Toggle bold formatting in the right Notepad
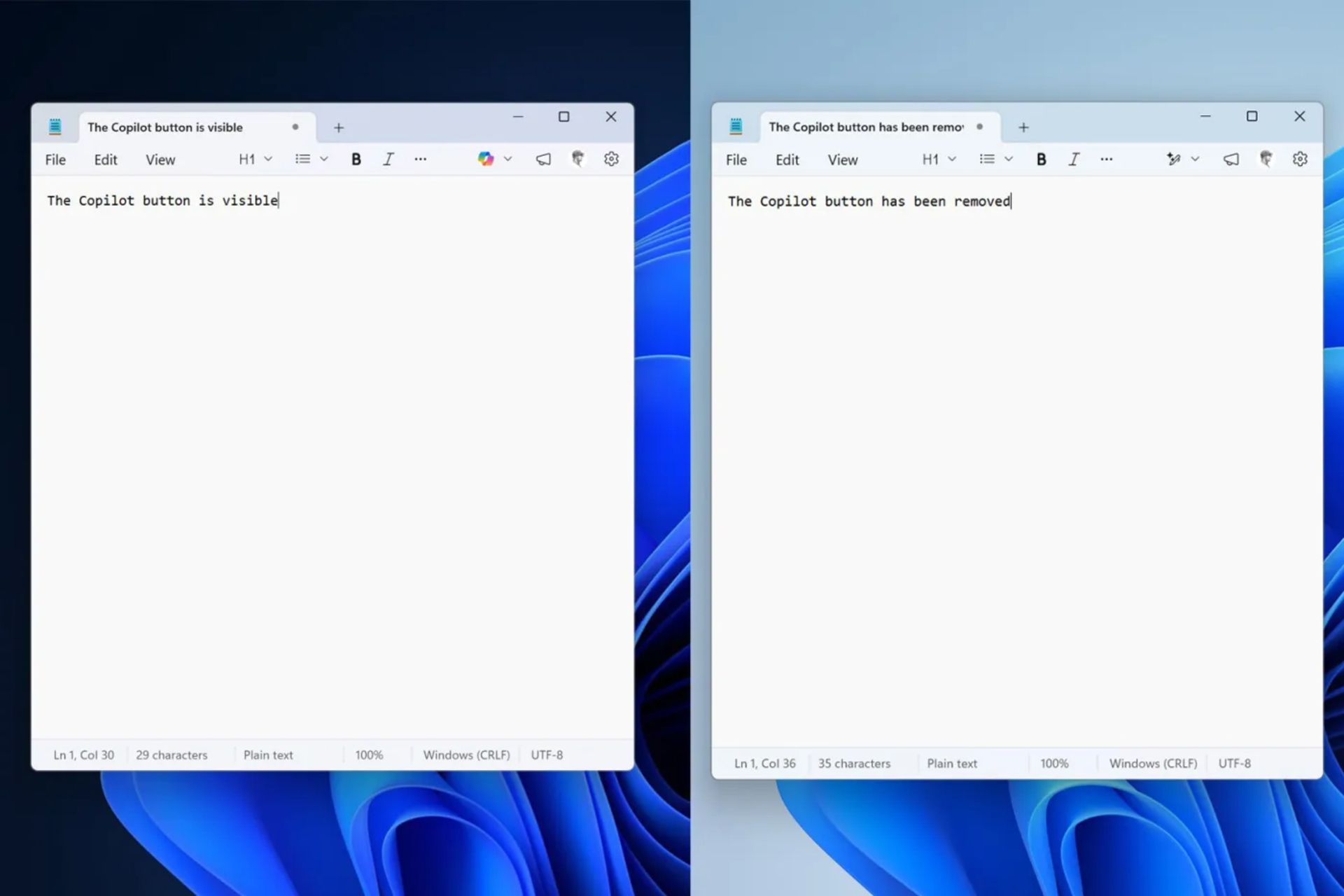 tap(1041, 159)
